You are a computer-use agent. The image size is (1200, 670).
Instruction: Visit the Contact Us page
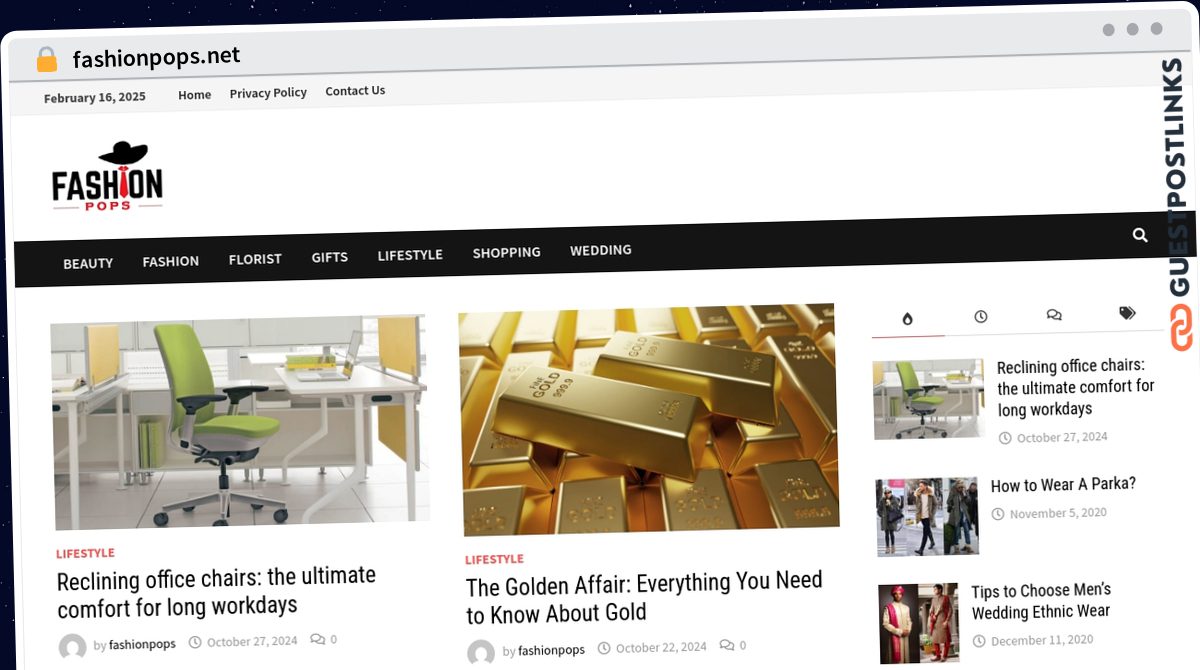(x=355, y=91)
